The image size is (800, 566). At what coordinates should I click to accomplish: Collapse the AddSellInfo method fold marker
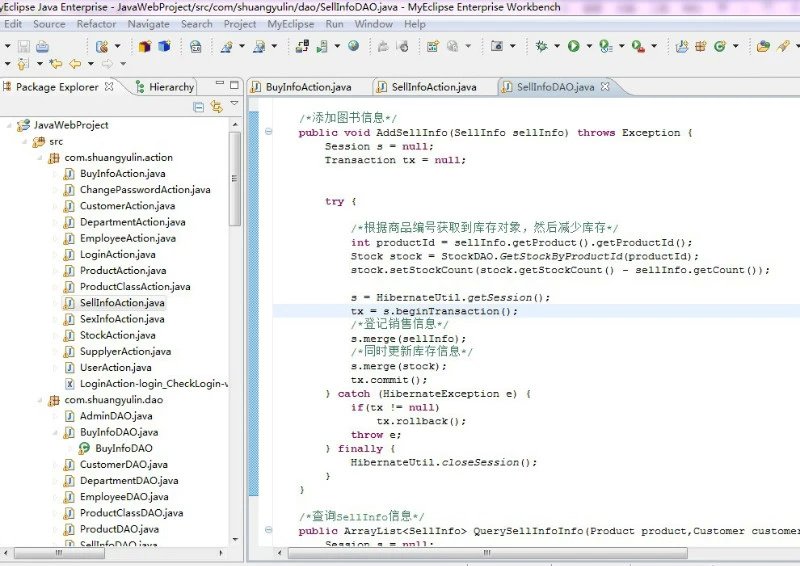pyautogui.click(x=268, y=132)
